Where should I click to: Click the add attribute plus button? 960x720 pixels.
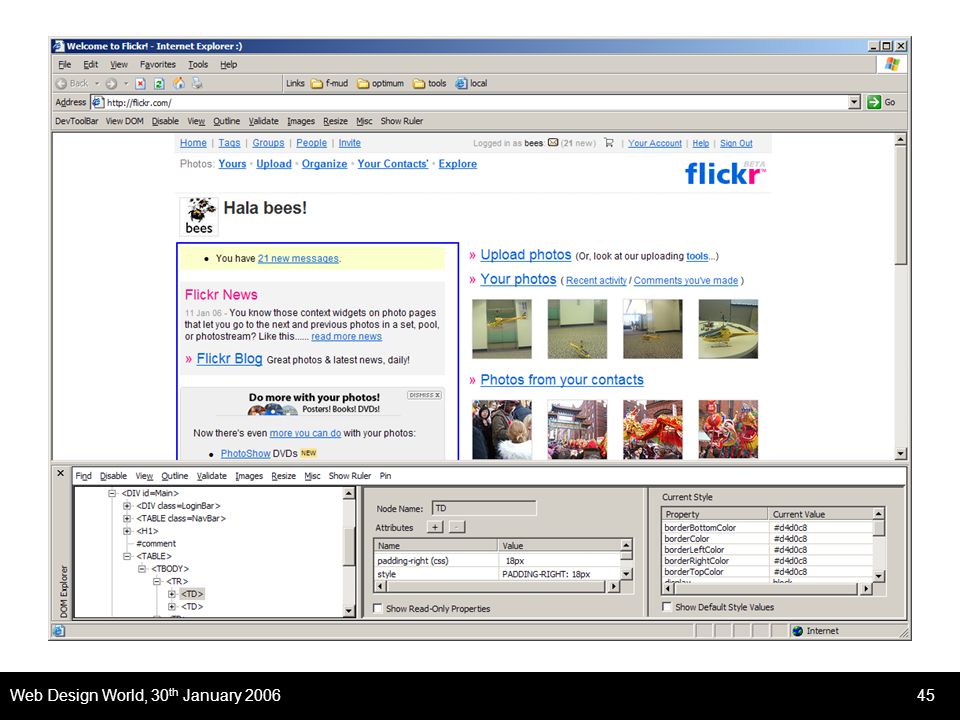pos(435,527)
